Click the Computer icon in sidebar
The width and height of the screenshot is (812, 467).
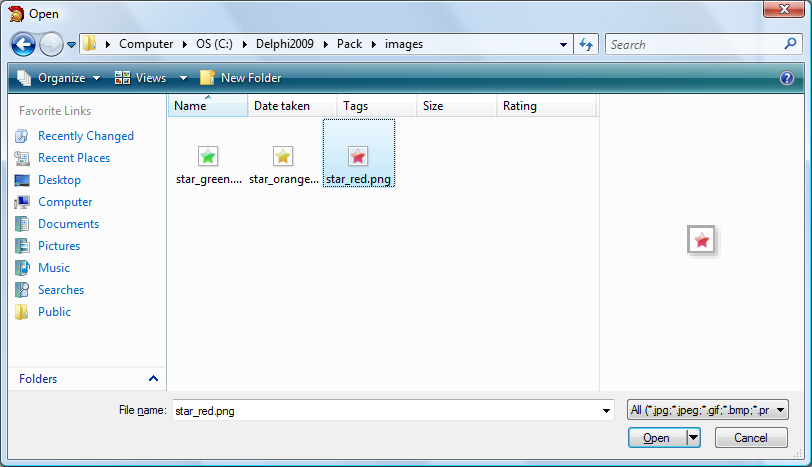pyautogui.click(x=22, y=202)
